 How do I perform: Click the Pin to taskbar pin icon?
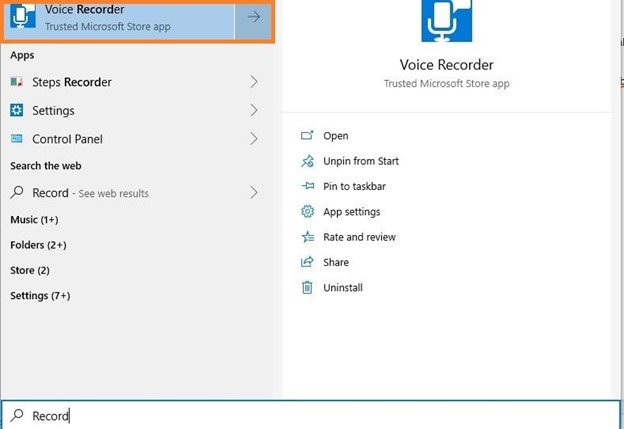tap(308, 186)
